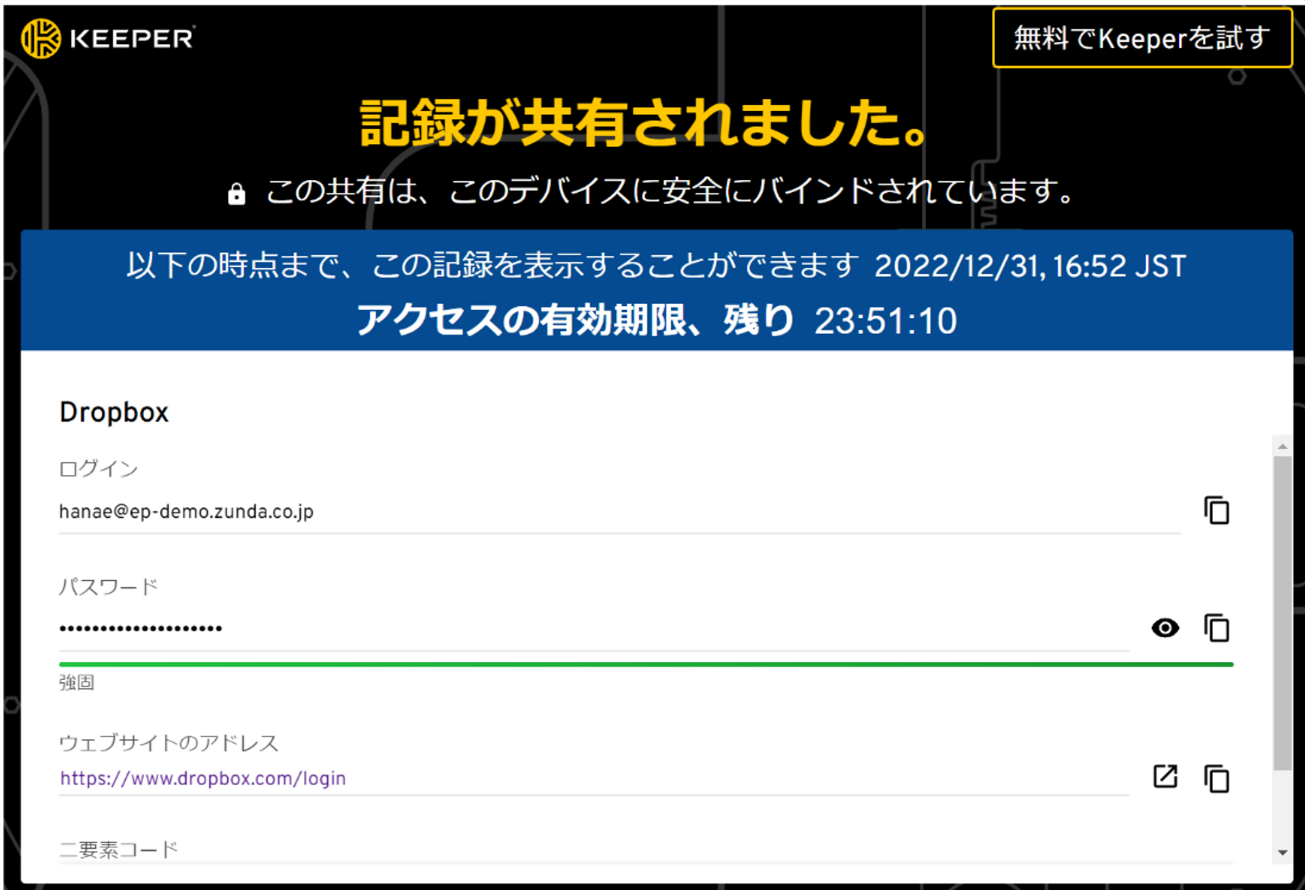Image resolution: width=1305 pixels, height=890 pixels.
Task: Copy the login email with its copy icon
Action: click(x=1216, y=510)
